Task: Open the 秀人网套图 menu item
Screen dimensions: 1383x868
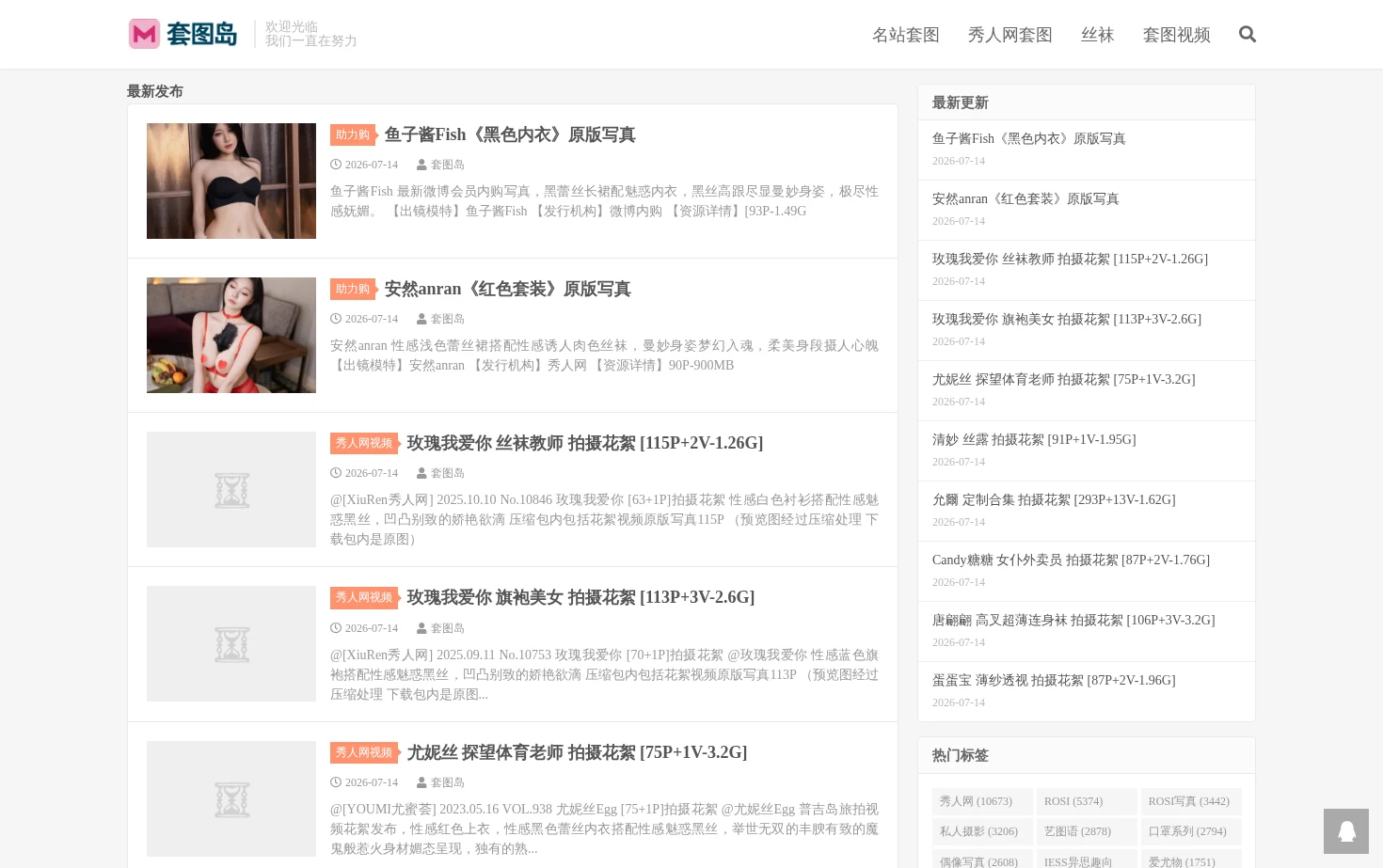Action: [1010, 35]
